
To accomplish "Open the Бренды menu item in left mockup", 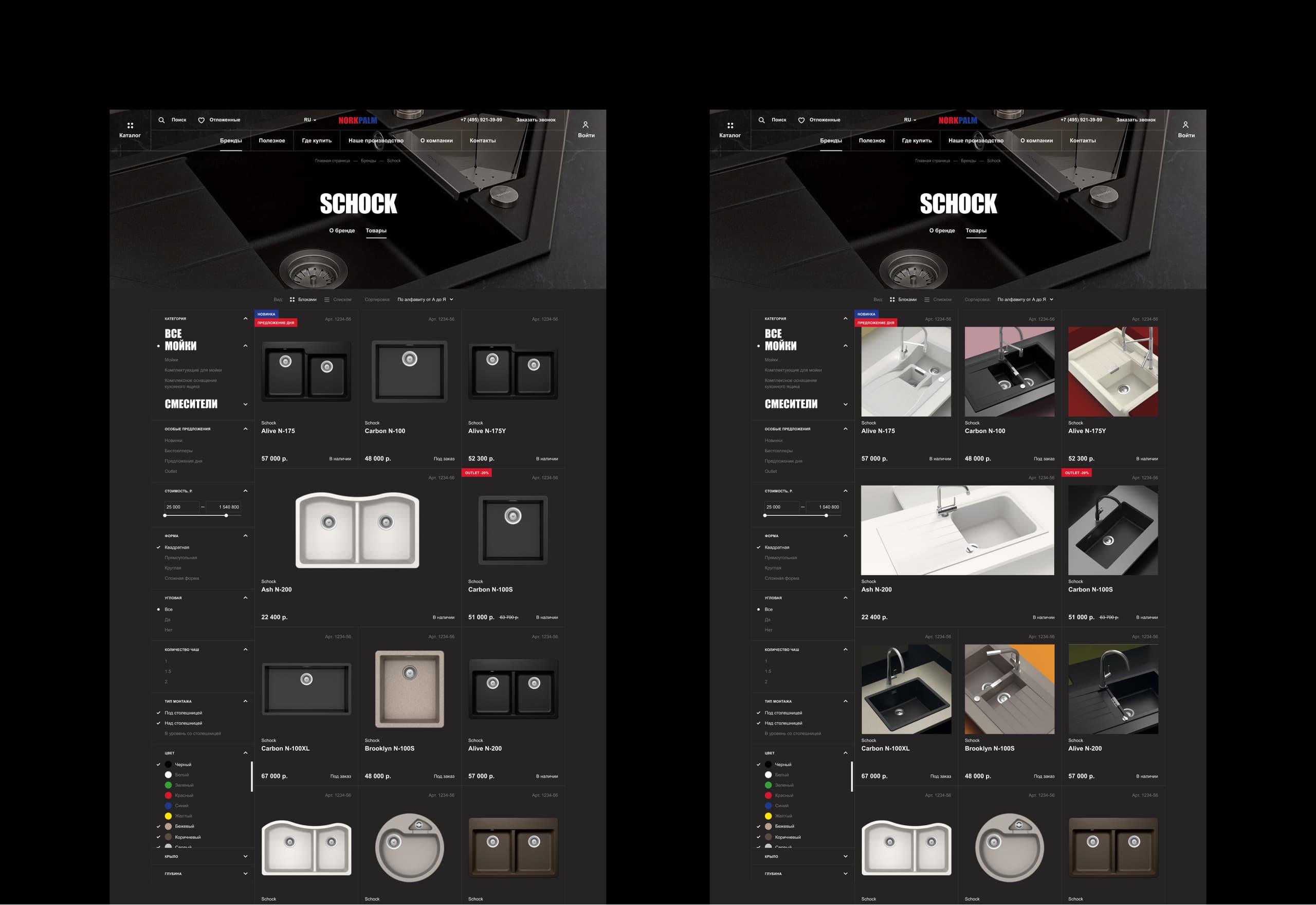I will 231,141.
